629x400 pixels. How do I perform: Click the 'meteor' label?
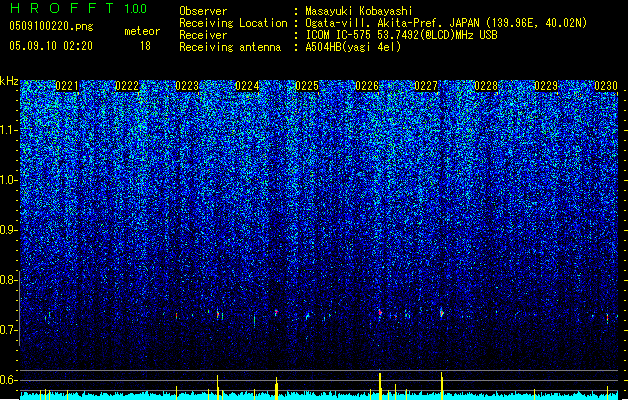click(142, 31)
